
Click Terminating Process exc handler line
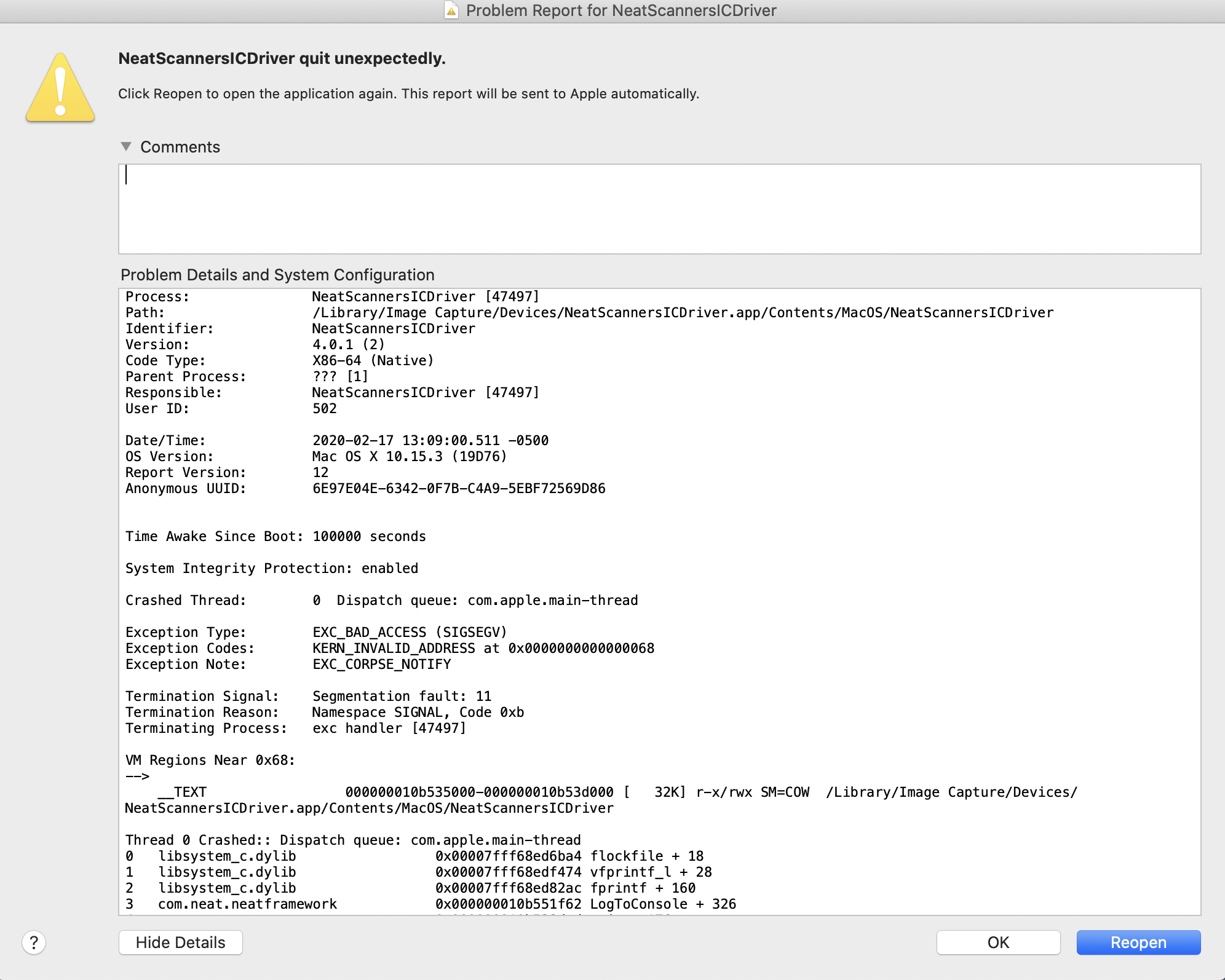click(x=296, y=728)
